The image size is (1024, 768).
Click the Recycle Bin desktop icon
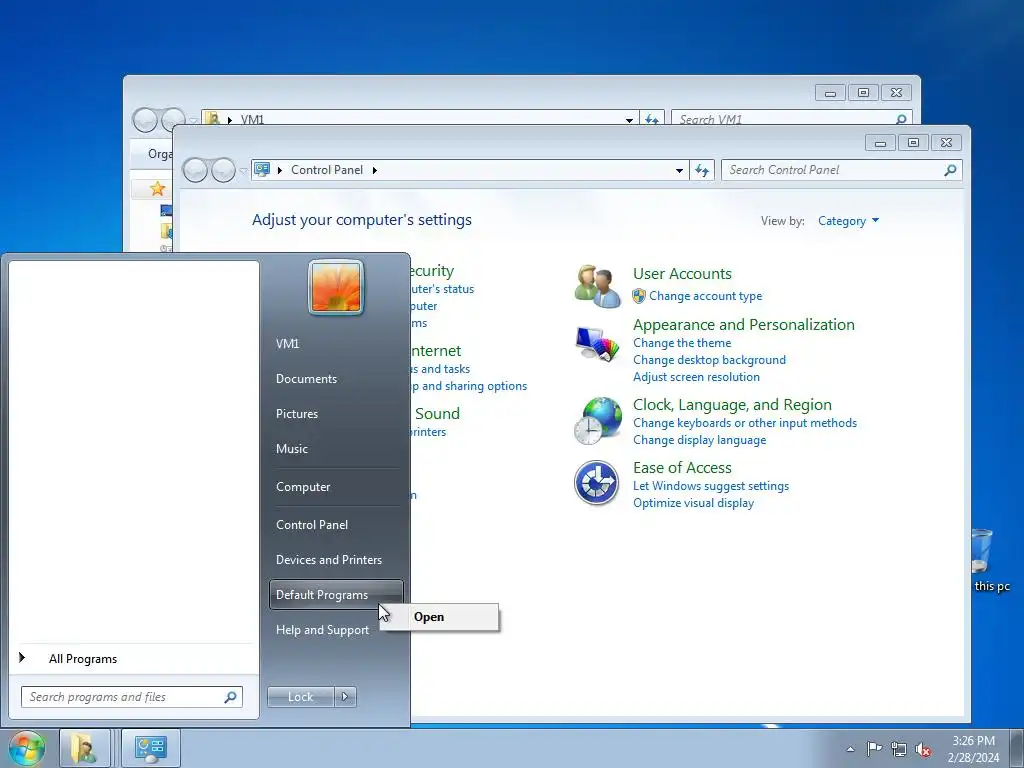click(982, 551)
